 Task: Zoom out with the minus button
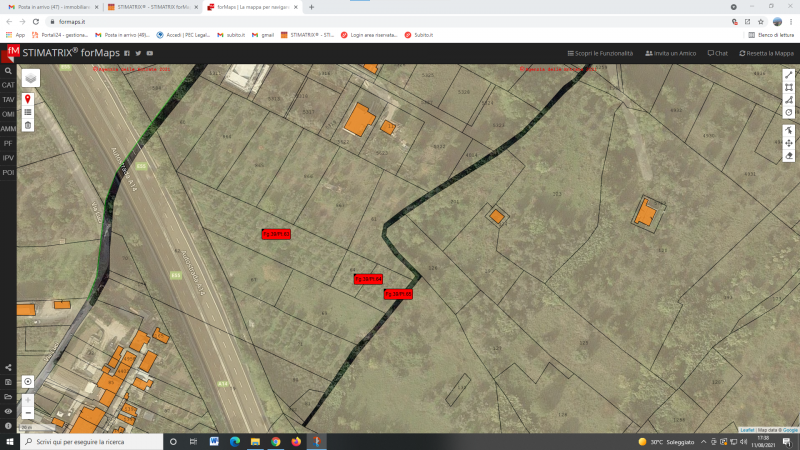point(28,412)
